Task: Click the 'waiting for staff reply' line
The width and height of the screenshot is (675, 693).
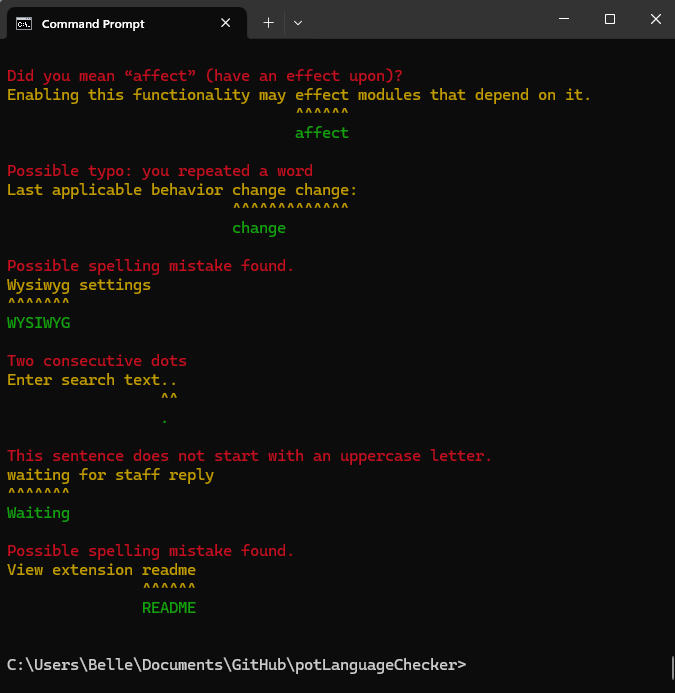Action: (111, 475)
